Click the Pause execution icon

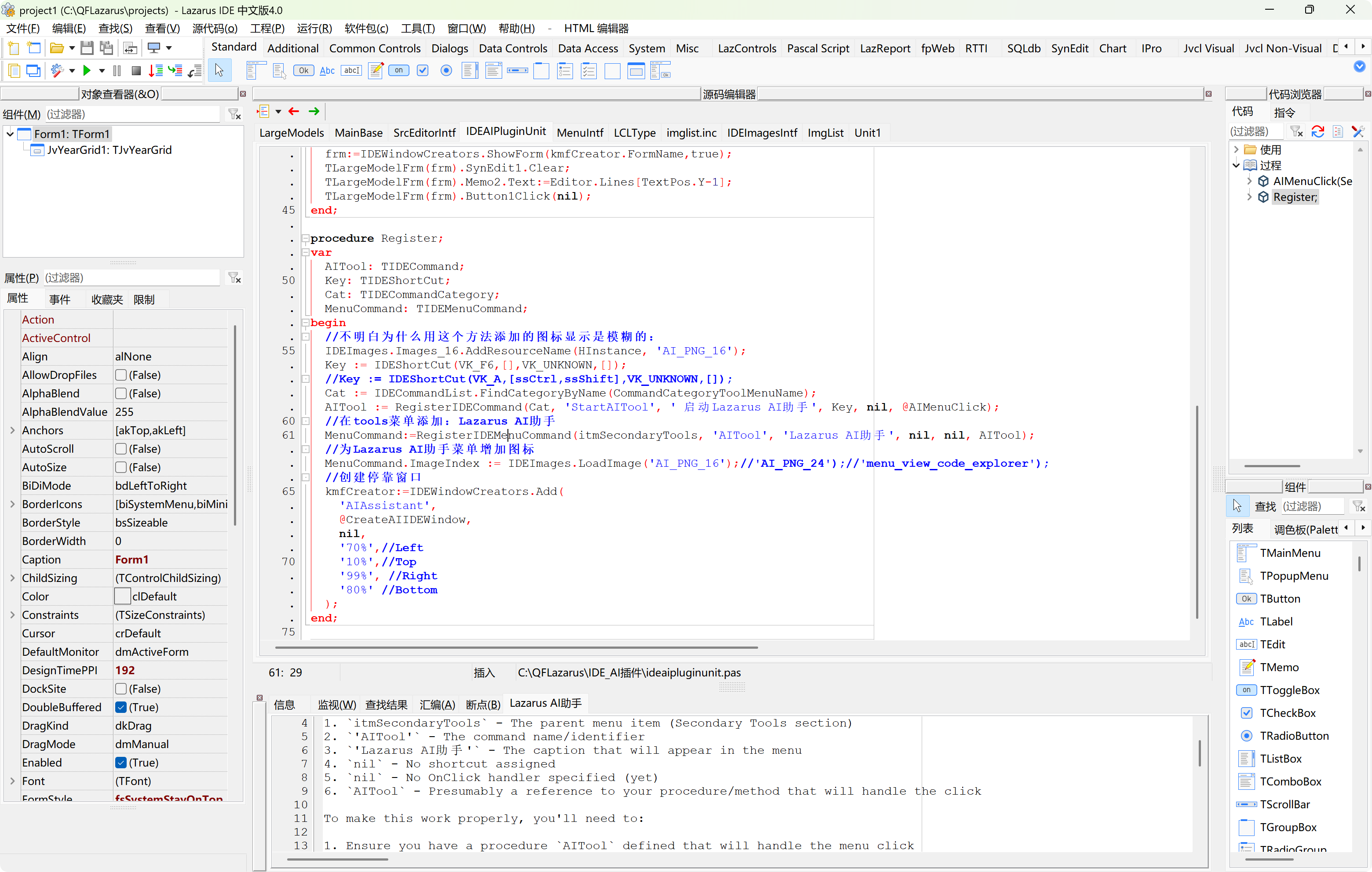pyautogui.click(x=117, y=71)
